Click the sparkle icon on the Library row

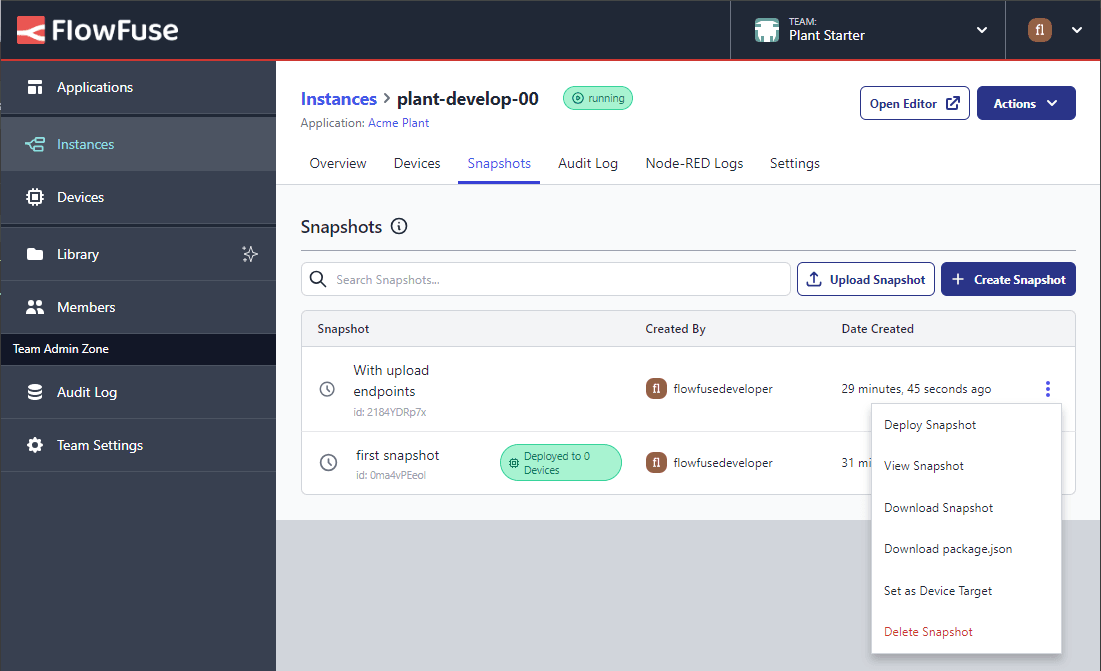[250, 254]
